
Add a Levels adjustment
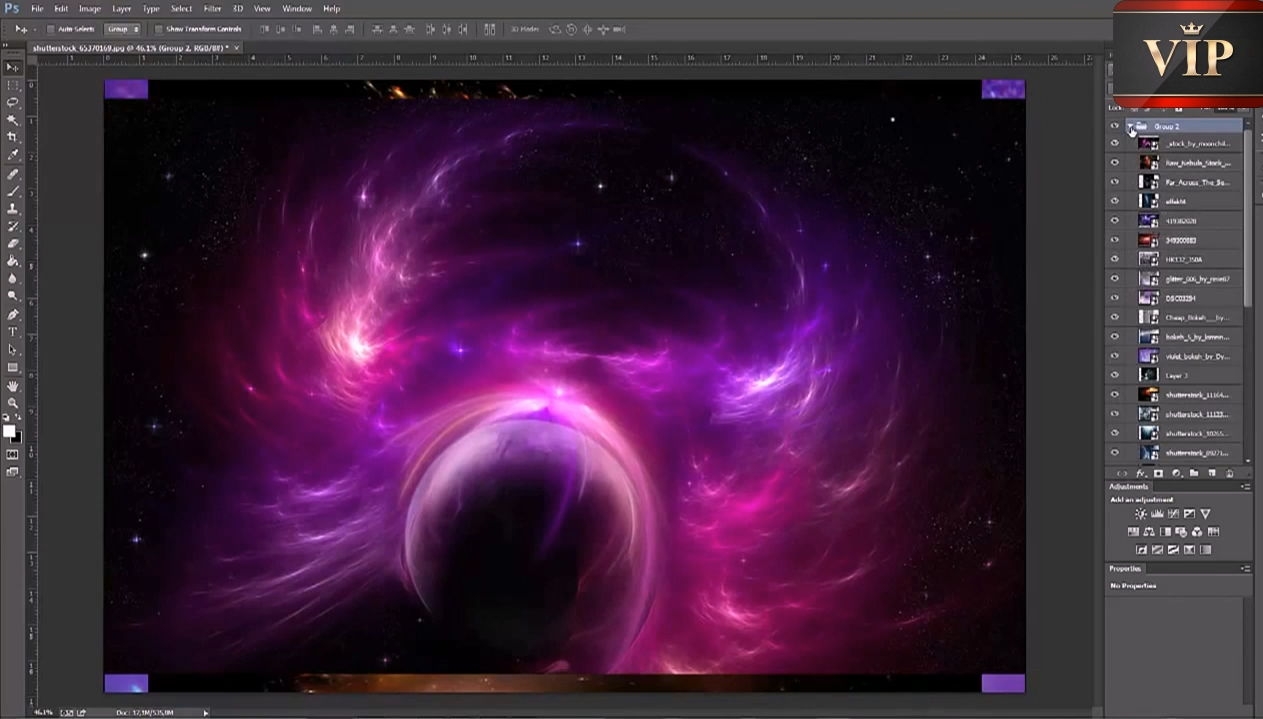(x=1156, y=513)
